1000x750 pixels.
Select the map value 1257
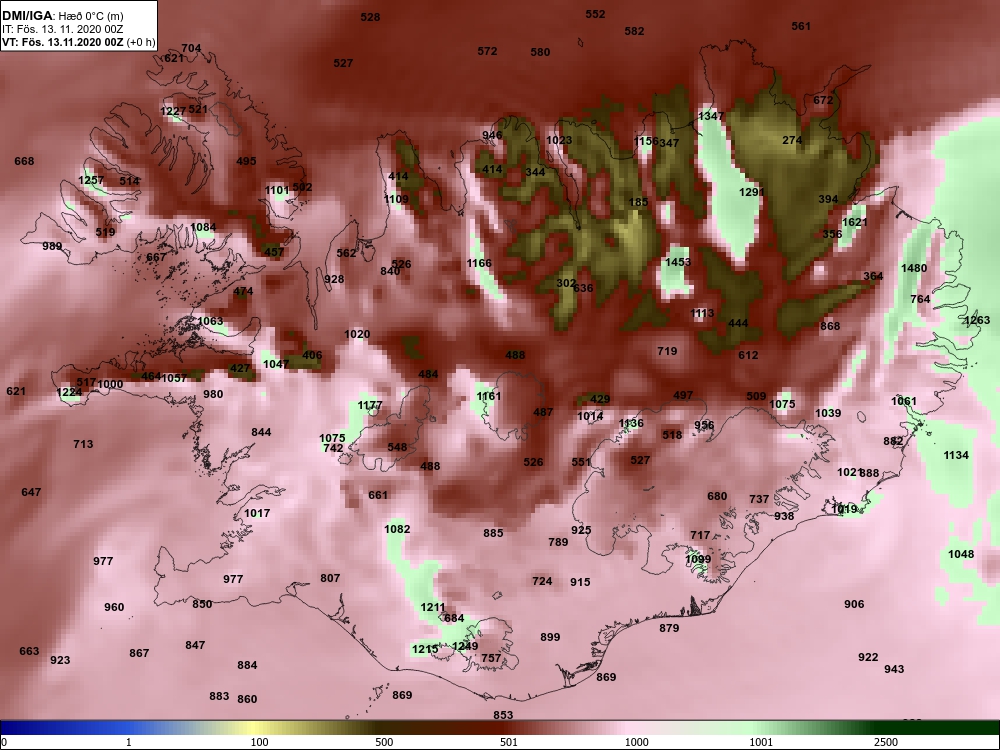click(x=91, y=180)
